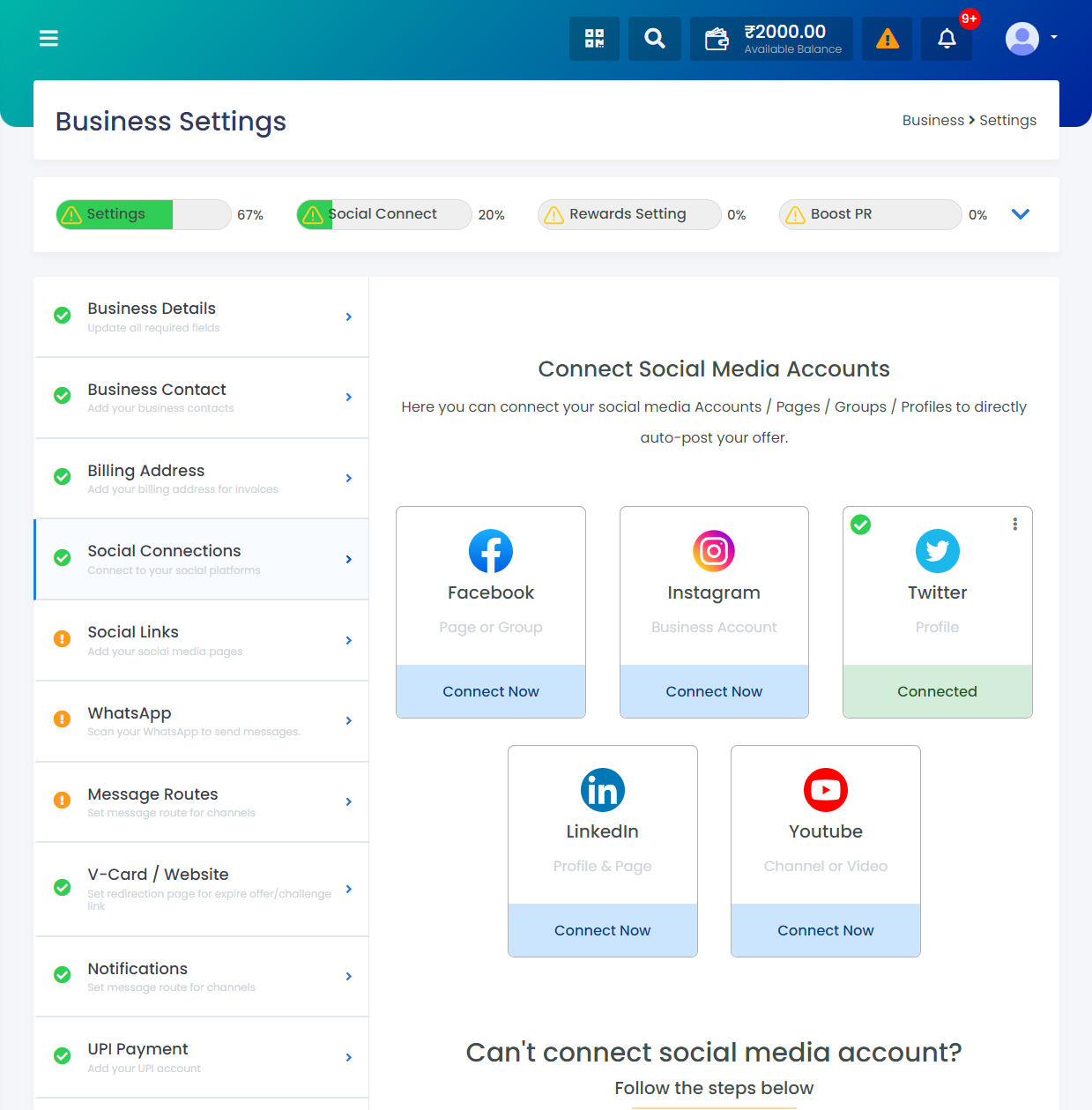This screenshot has height=1110, width=1092.
Task: Open the V-Card / Website section
Action: (202, 889)
